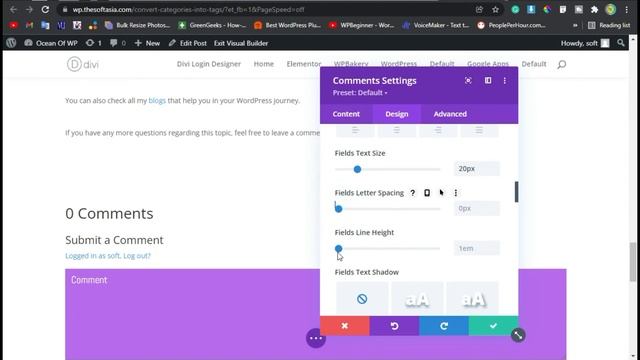Click the WordPress logo in admin bar
Image resolution: width=640 pixels, height=360 pixels.
[11, 43]
